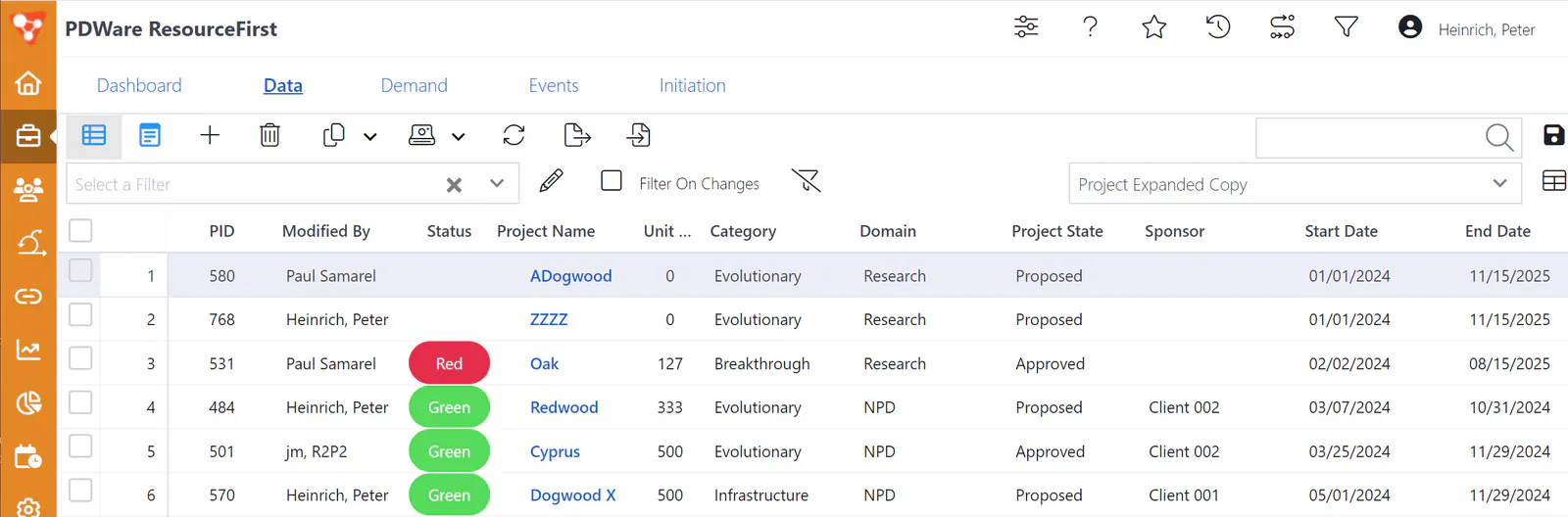
Task: Open the column layout grid icon
Action: [1554, 181]
